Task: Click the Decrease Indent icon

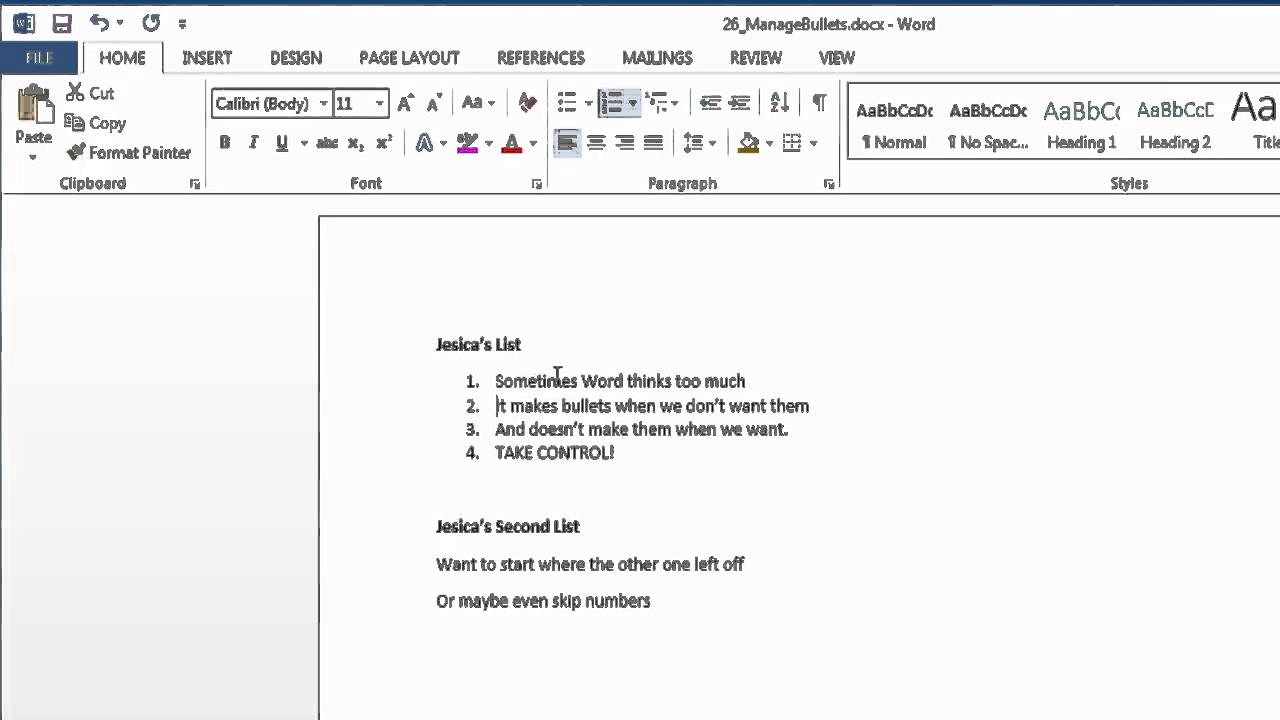Action: 710,103
